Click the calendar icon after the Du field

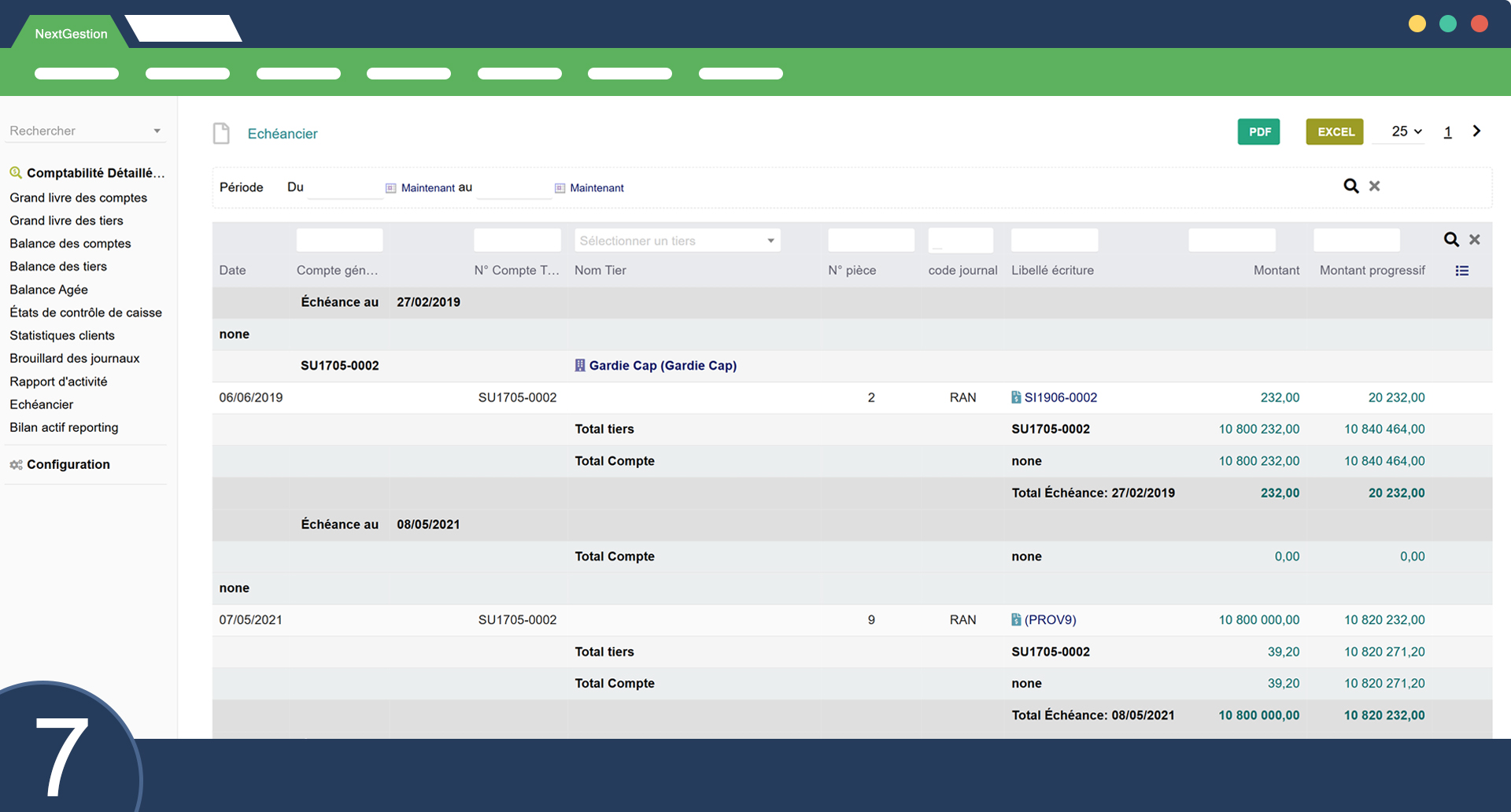tap(390, 188)
